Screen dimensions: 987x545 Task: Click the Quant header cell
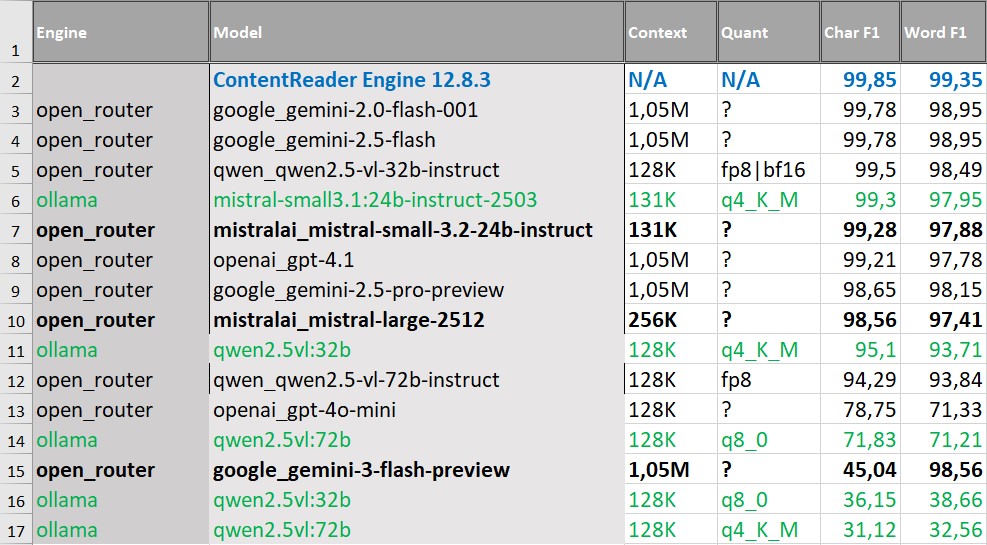pos(769,31)
